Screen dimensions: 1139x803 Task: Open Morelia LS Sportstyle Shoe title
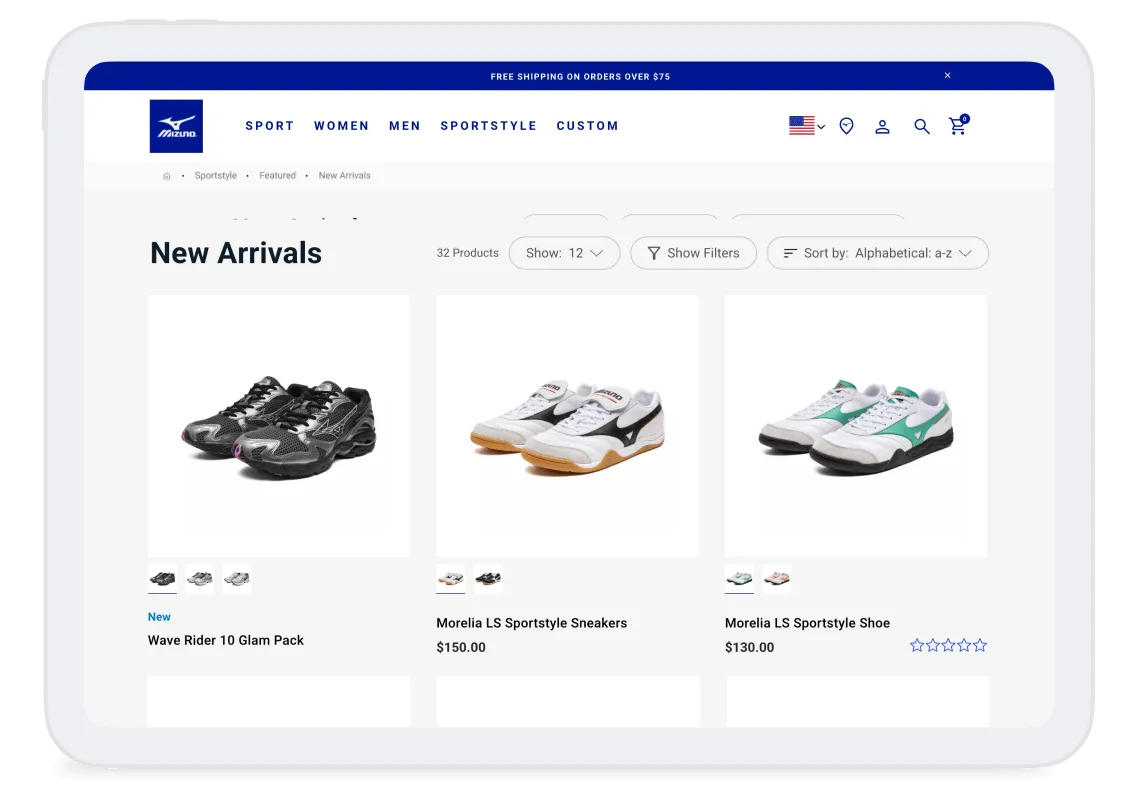click(x=807, y=623)
